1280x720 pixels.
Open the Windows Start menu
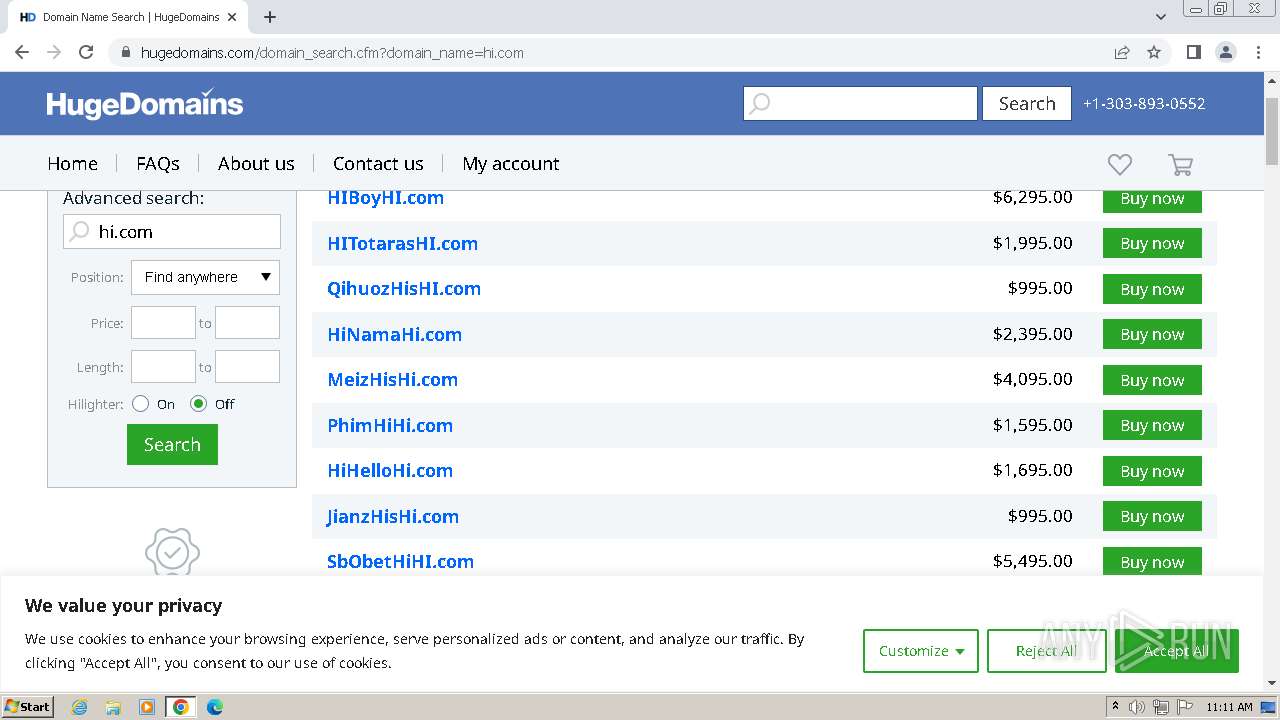click(27, 706)
